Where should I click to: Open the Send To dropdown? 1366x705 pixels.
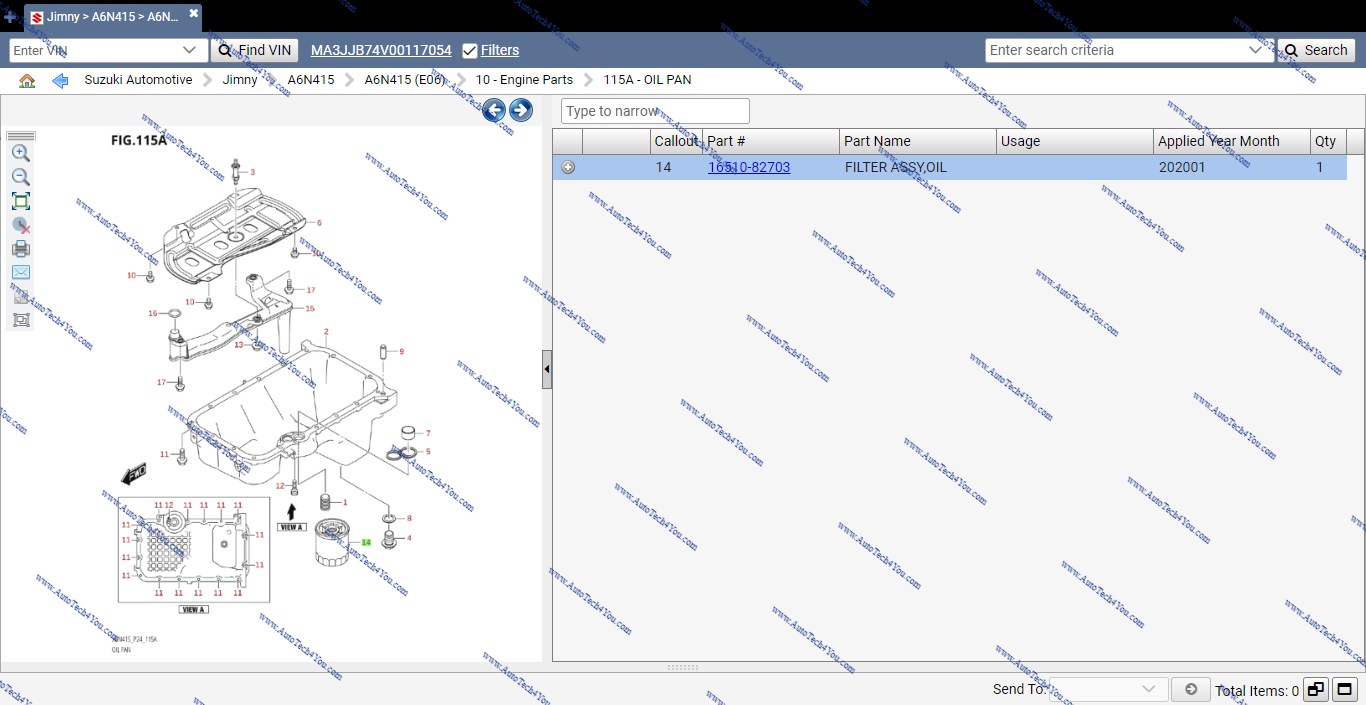[x=1149, y=689]
